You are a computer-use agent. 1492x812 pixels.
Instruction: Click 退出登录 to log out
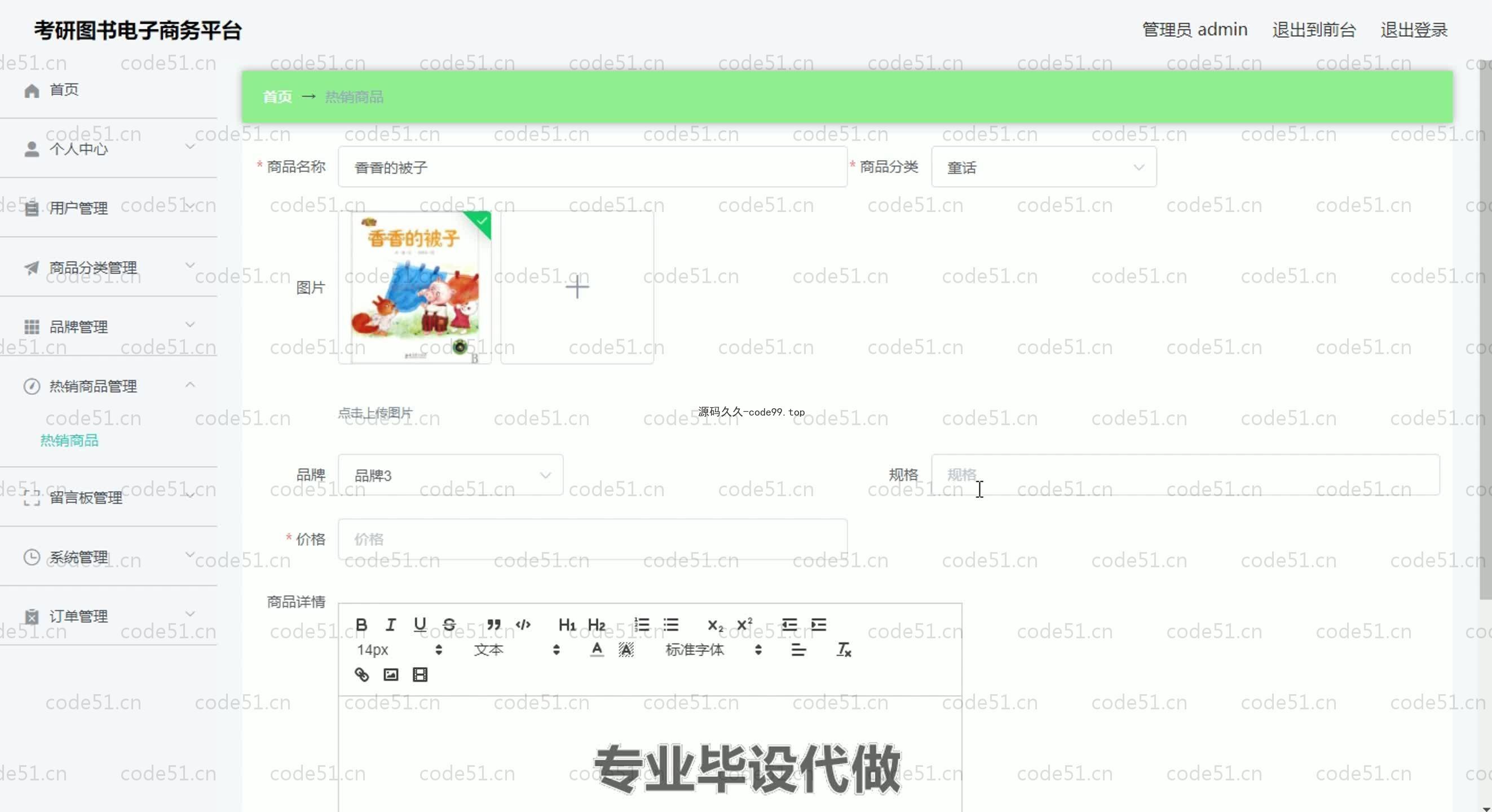[x=1414, y=29]
